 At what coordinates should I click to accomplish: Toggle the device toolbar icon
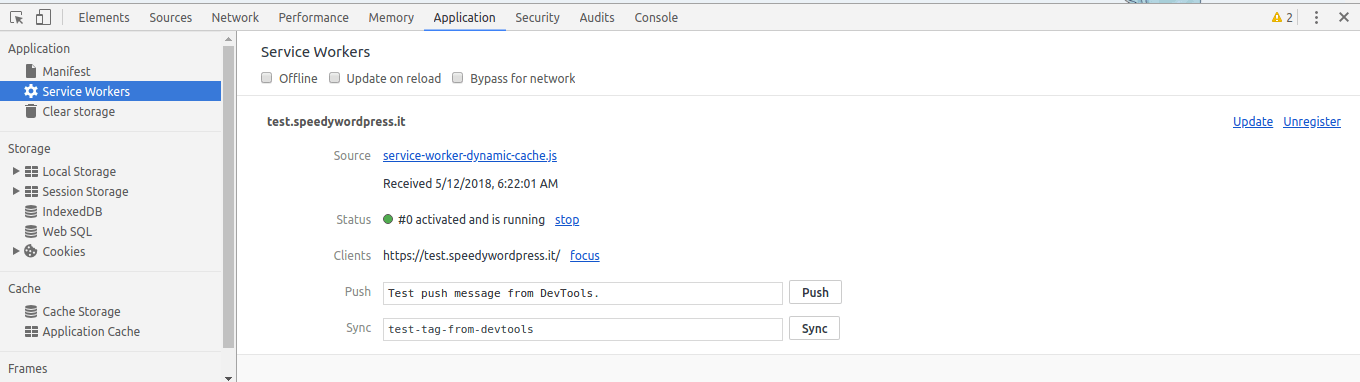click(43, 17)
